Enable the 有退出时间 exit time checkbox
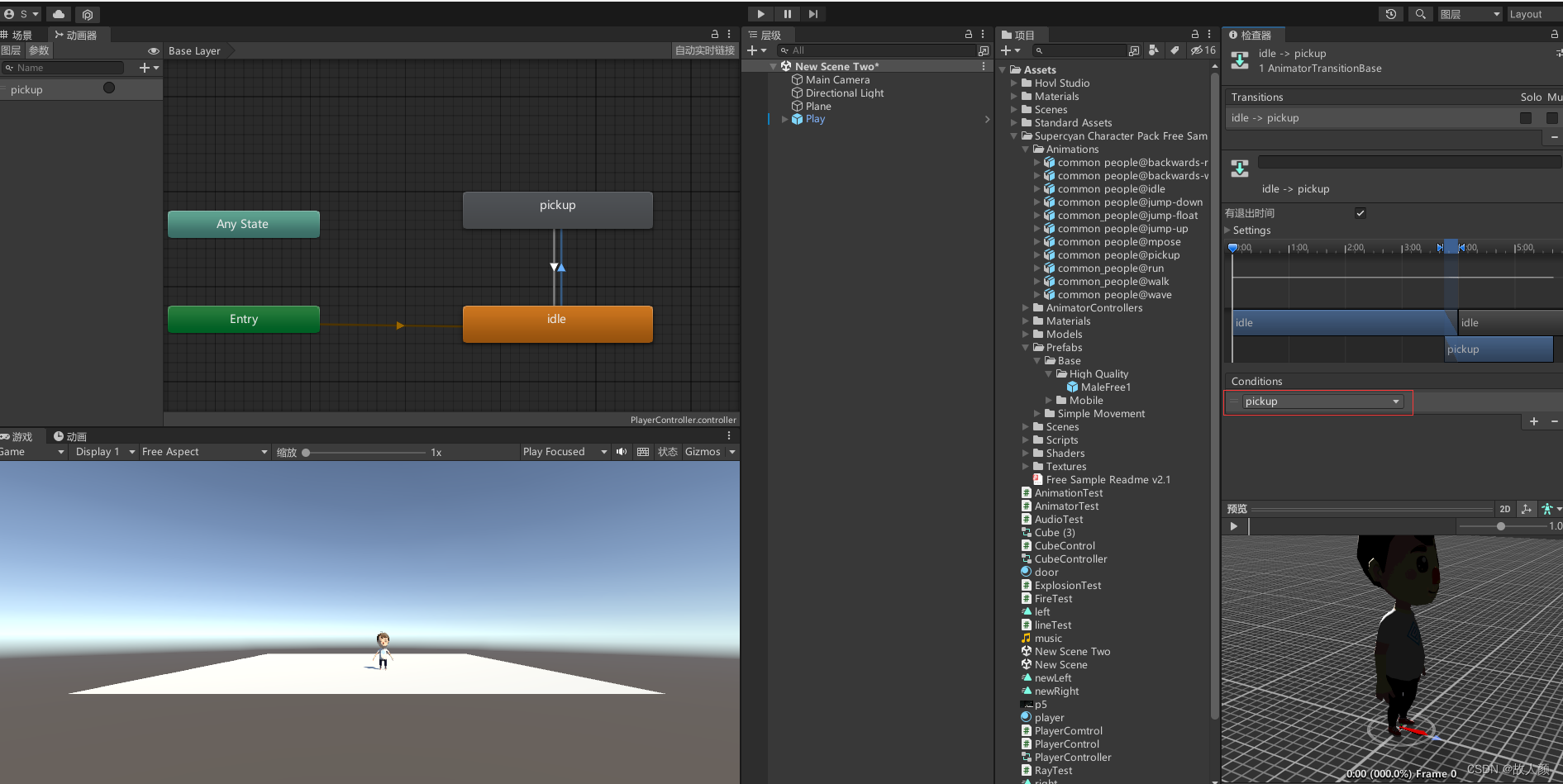The image size is (1563, 784). [x=1360, y=213]
